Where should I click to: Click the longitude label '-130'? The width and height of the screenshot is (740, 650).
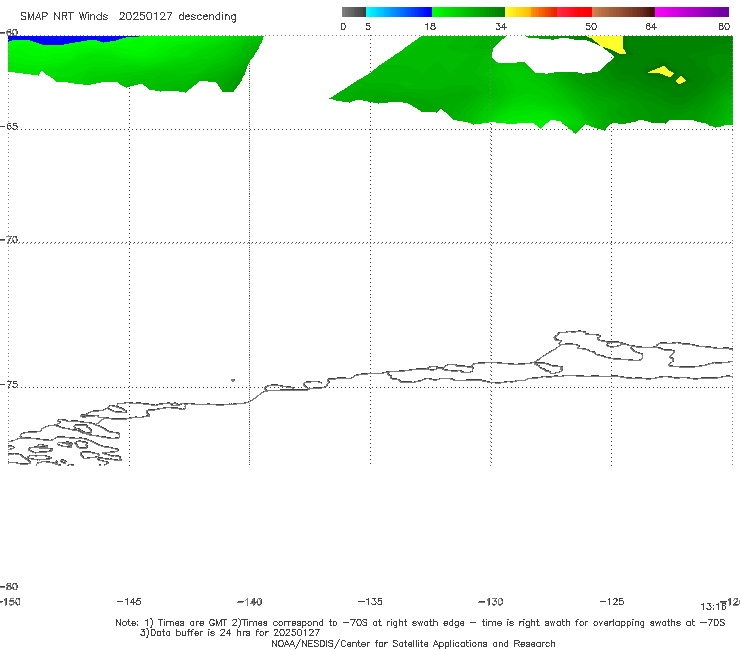click(491, 602)
